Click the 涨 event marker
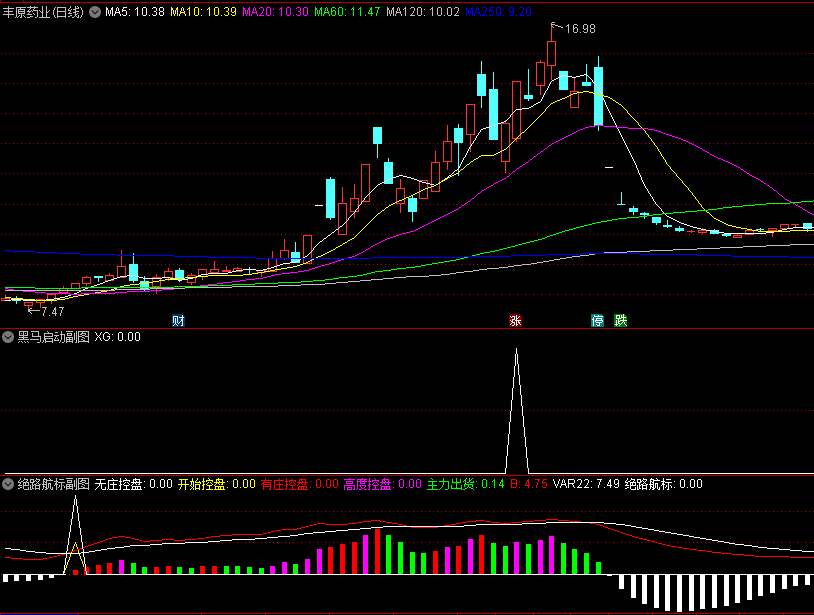 point(515,320)
